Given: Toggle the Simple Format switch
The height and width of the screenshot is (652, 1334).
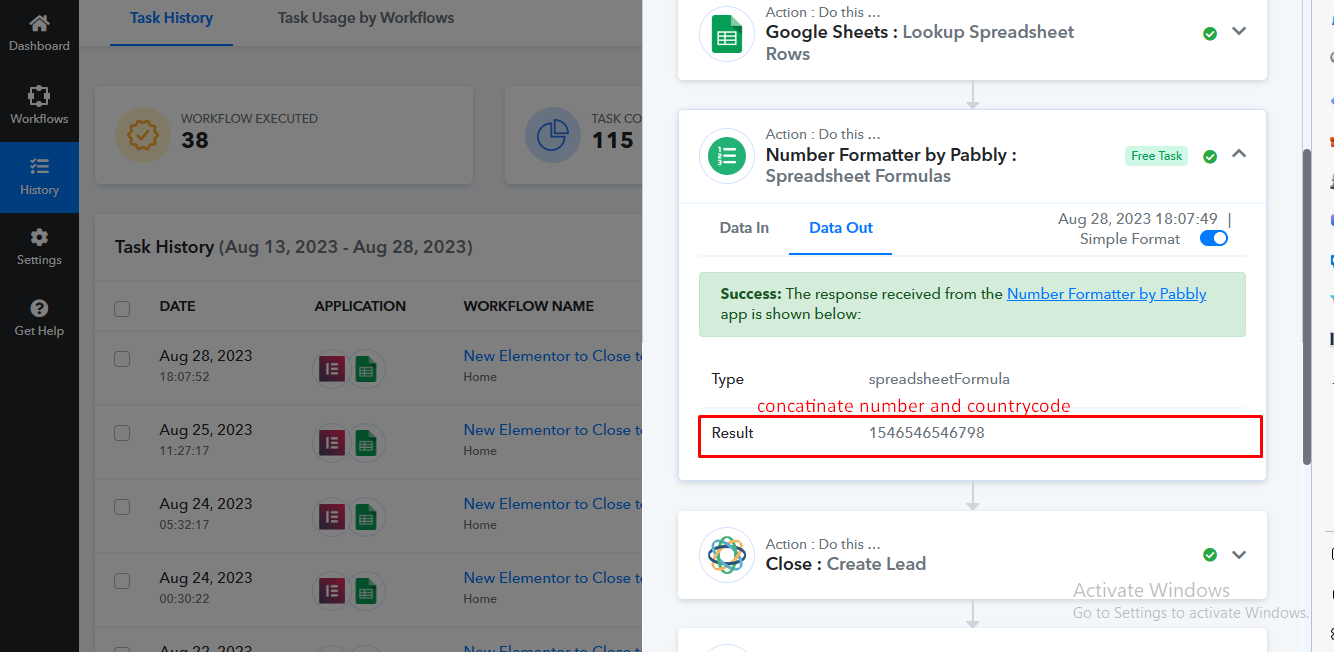Looking at the screenshot, I should coord(1214,238).
